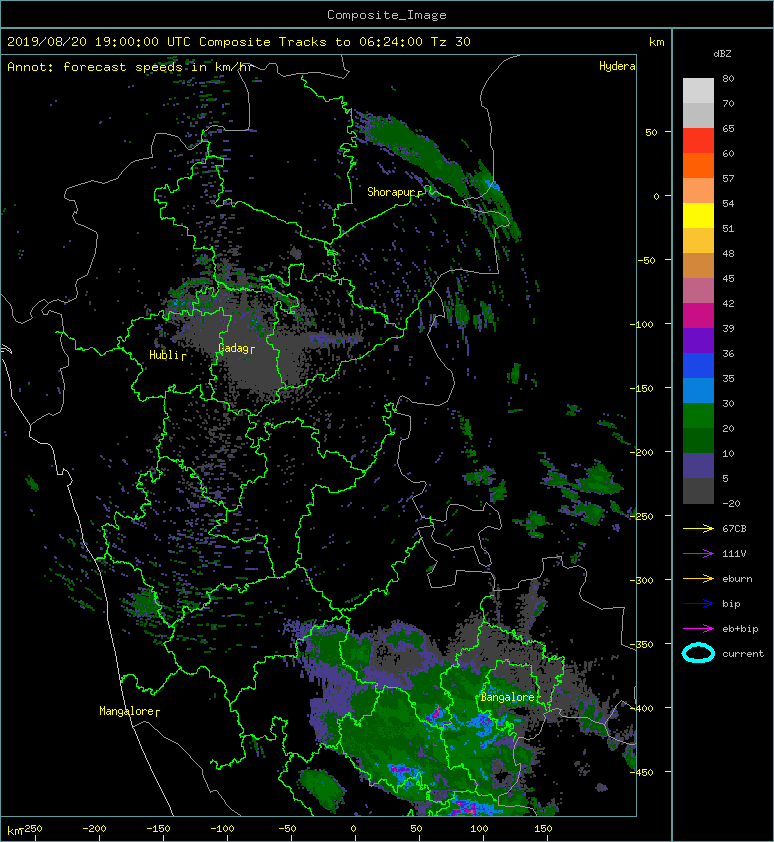Click the yellow 67CB track arrow in legend

[698, 529]
